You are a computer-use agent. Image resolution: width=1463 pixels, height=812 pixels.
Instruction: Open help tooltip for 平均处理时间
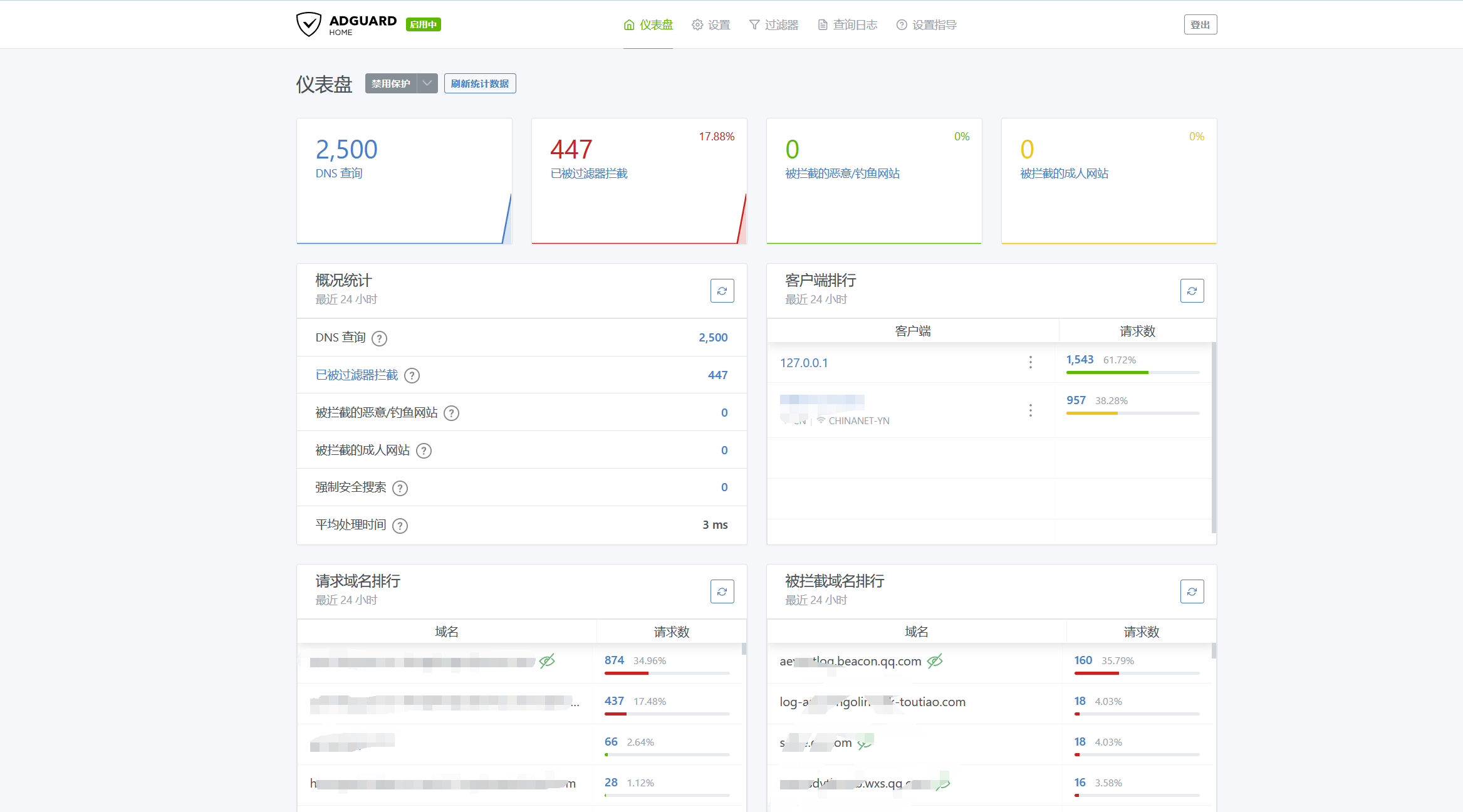pos(400,526)
